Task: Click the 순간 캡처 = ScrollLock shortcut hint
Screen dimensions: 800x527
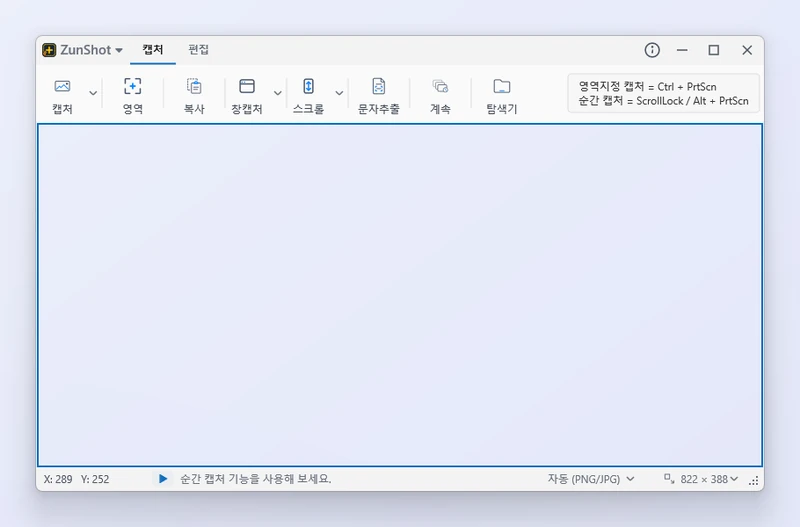Action: click(x=663, y=101)
